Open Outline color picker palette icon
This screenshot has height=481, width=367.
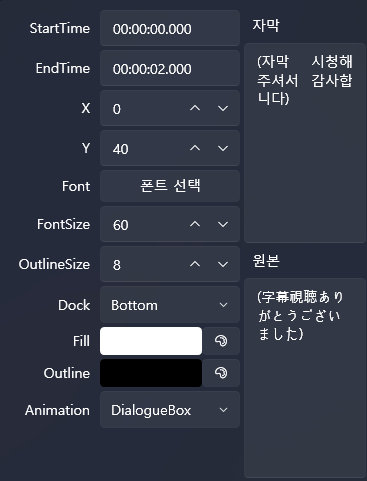[221, 373]
